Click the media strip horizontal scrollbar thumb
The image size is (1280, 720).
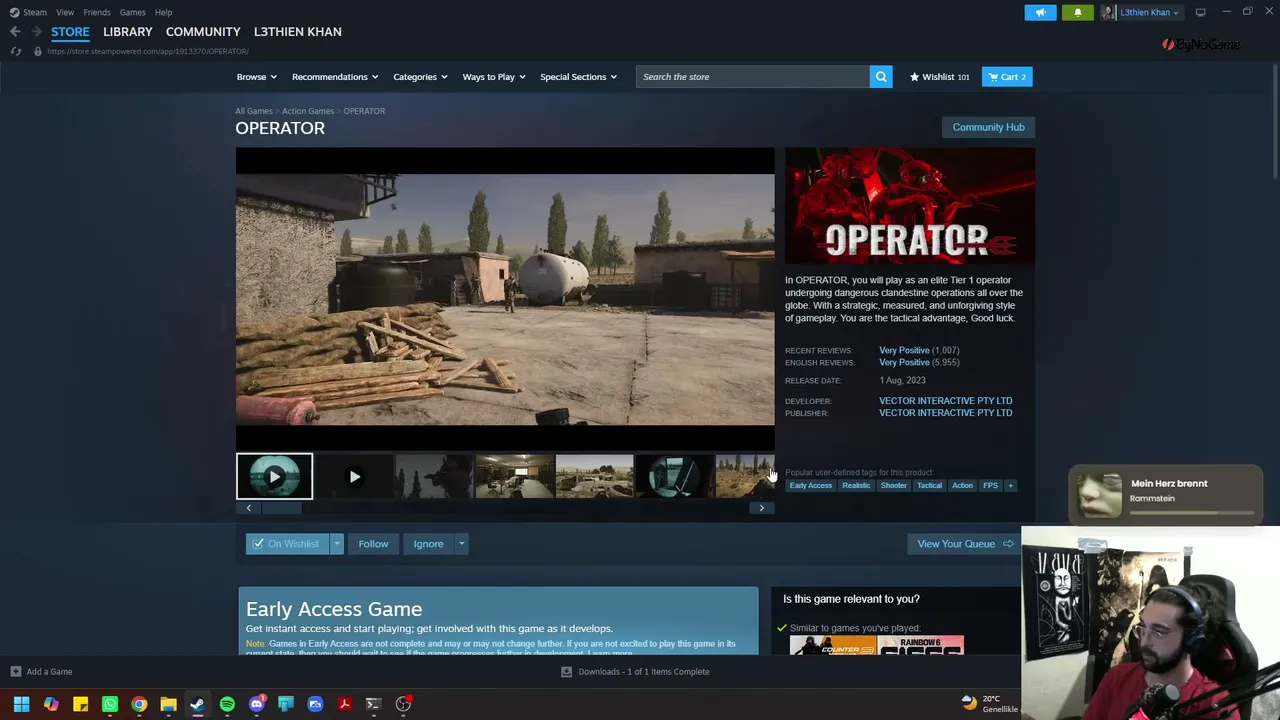281,508
